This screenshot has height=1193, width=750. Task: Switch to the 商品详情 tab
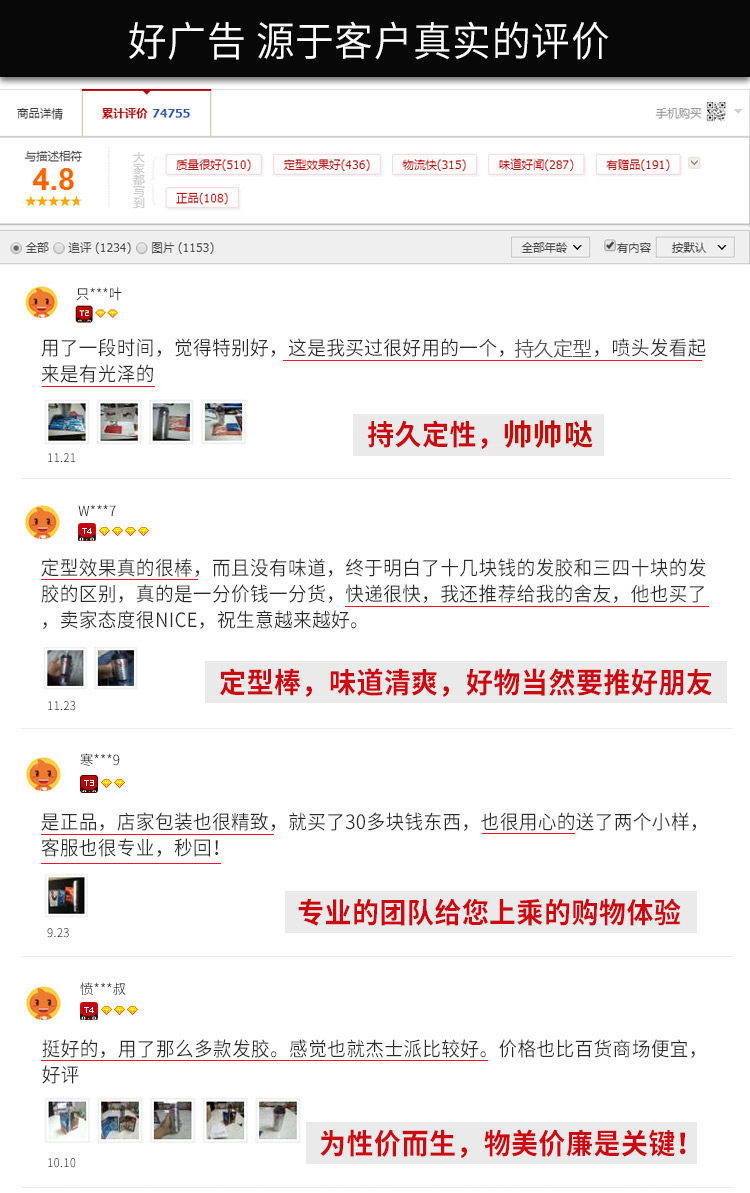point(40,113)
